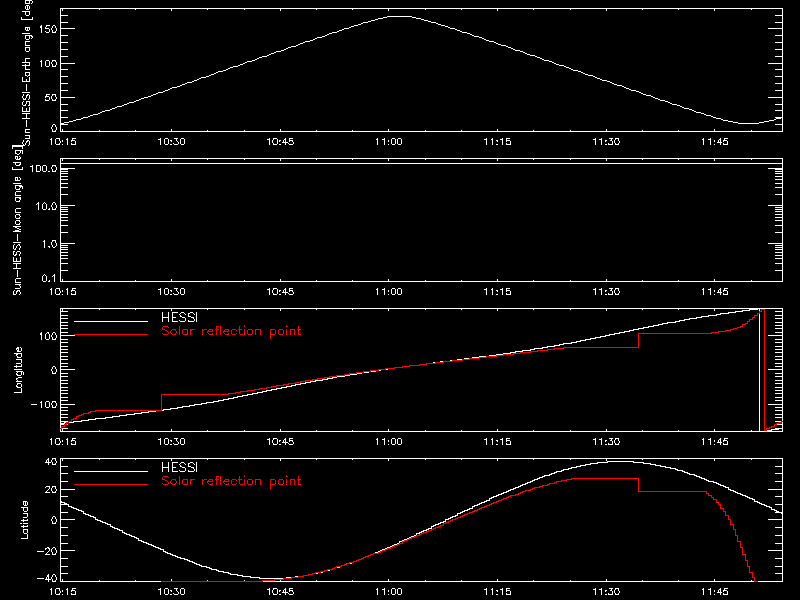Click the red 'Solar reflection point' label in the Latitude plot
The image size is (800, 600).
[231, 481]
